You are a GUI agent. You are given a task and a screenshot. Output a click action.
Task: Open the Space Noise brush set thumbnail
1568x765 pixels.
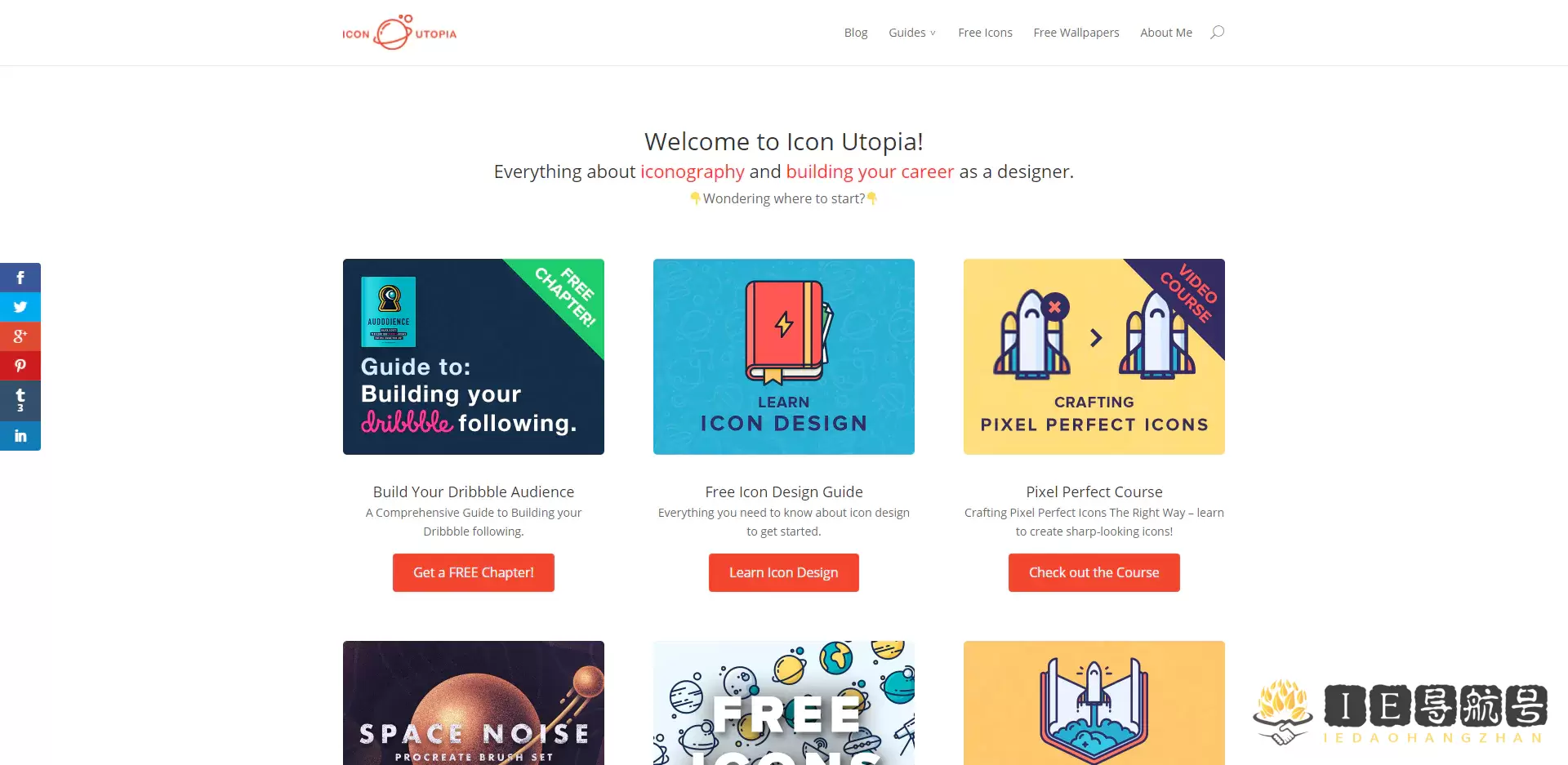click(474, 703)
